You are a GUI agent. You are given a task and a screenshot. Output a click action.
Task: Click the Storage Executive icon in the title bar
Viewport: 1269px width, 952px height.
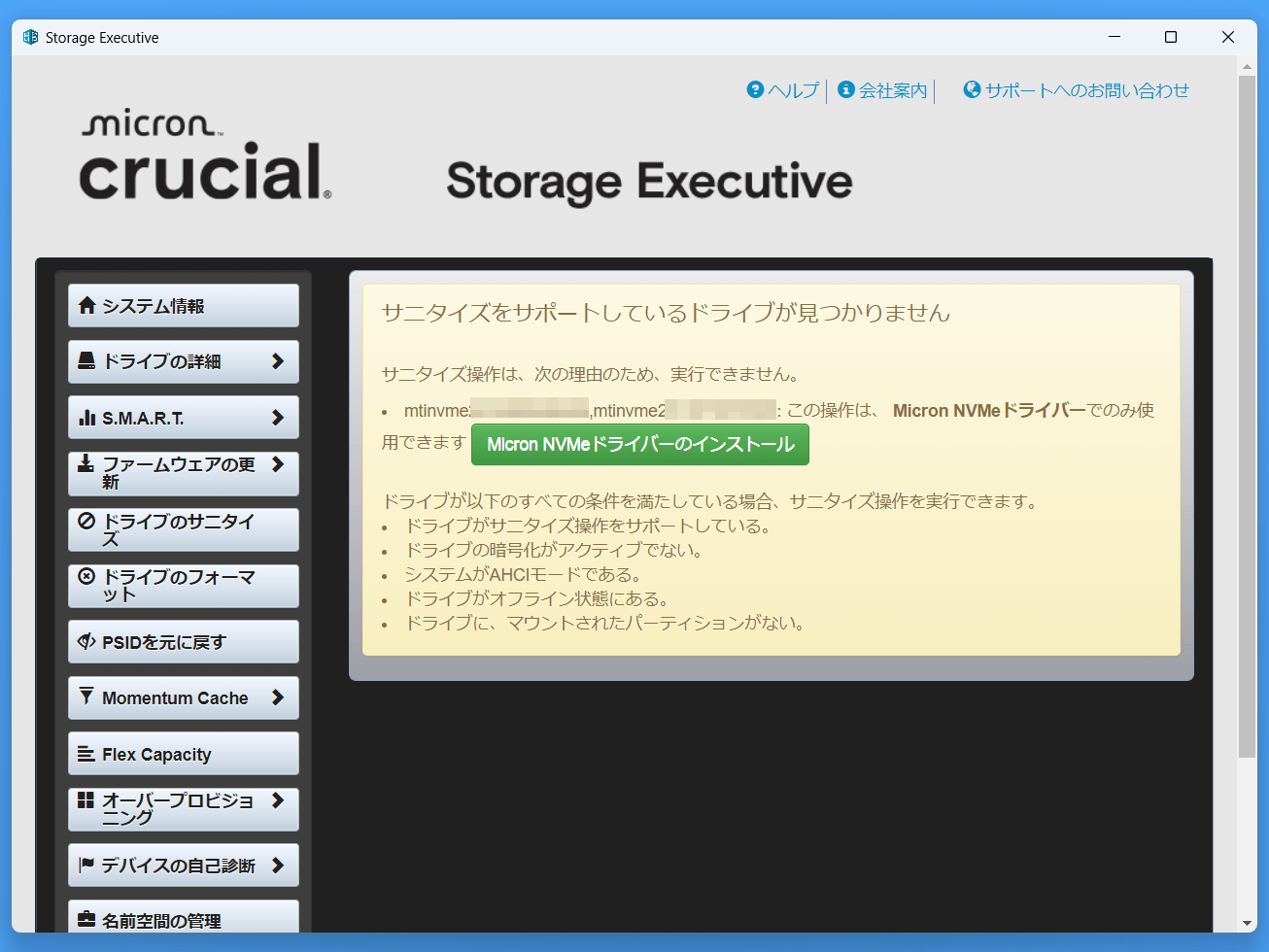click(30, 37)
